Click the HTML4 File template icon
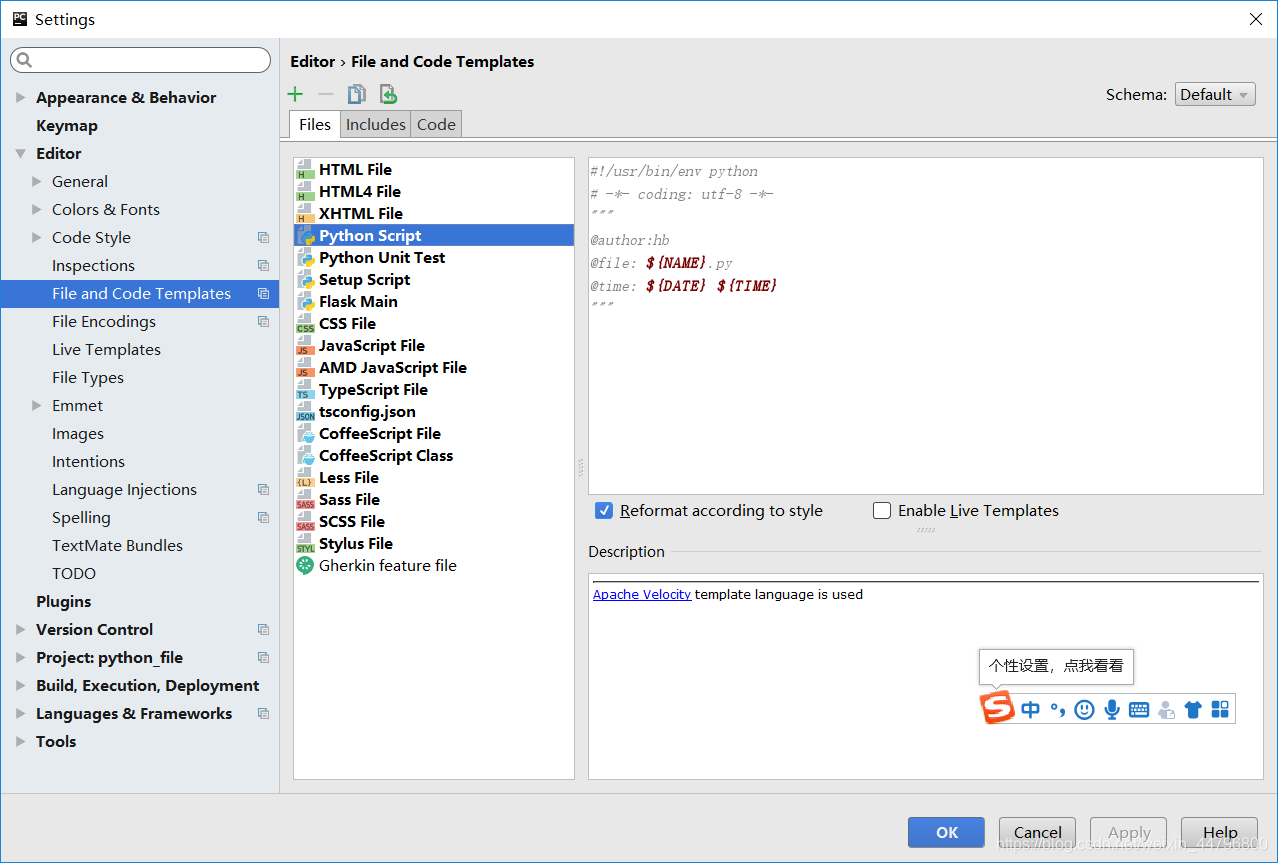Image resolution: width=1278 pixels, height=863 pixels. (305, 192)
